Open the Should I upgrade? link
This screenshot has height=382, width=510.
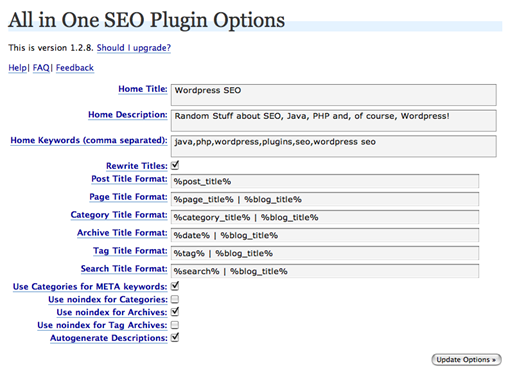click(x=134, y=48)
